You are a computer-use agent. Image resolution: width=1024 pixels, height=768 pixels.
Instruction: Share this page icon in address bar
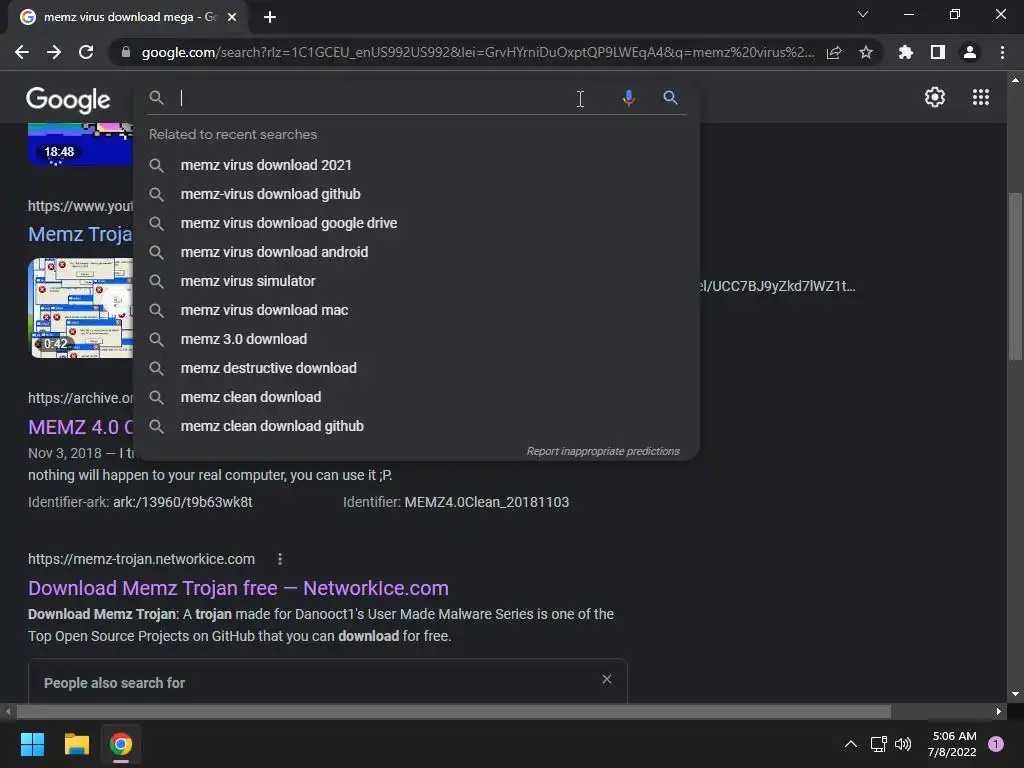[834, 52]
